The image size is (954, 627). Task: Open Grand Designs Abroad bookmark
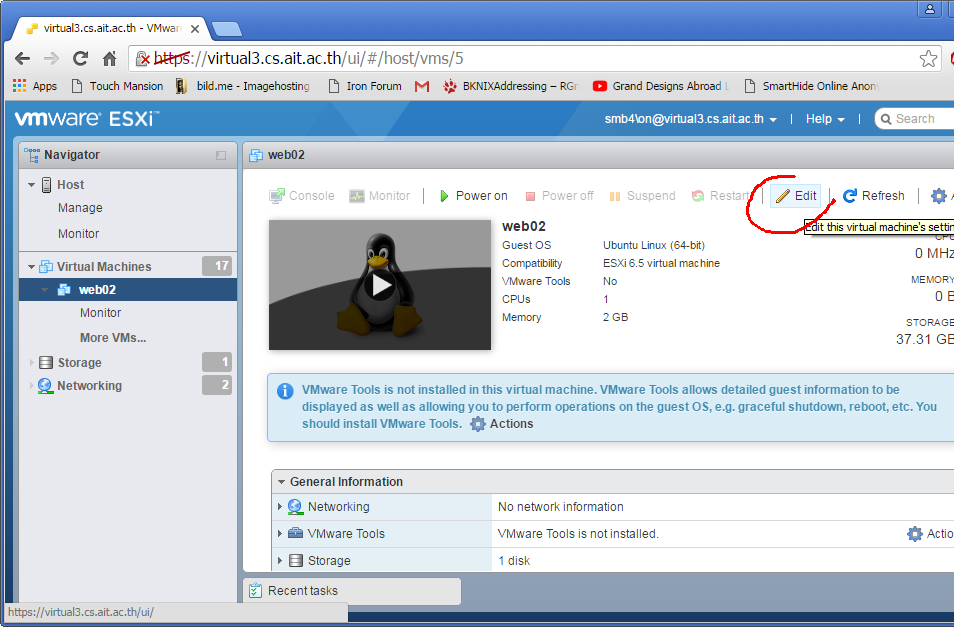pos(661,86)
